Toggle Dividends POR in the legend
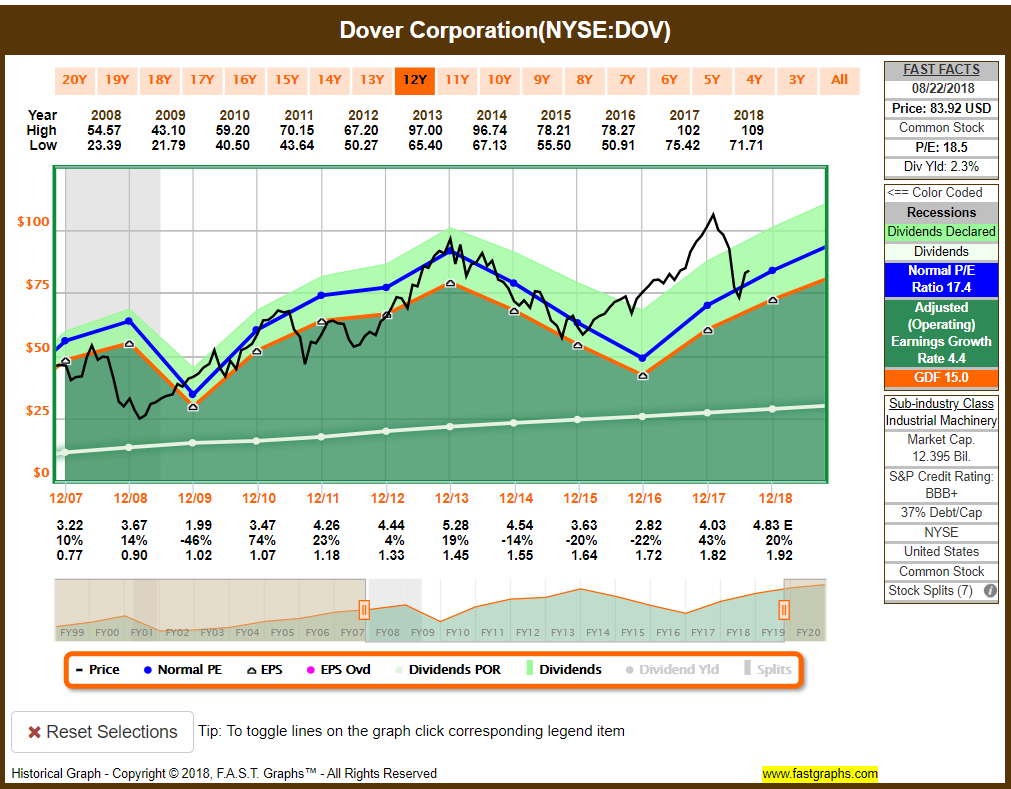Screen dimensions: 1011x789 coord(448,670)
